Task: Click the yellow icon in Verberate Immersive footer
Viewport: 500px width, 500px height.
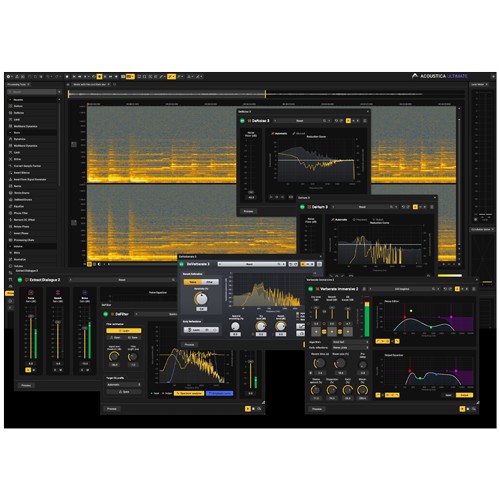Action: click(462, 409)
